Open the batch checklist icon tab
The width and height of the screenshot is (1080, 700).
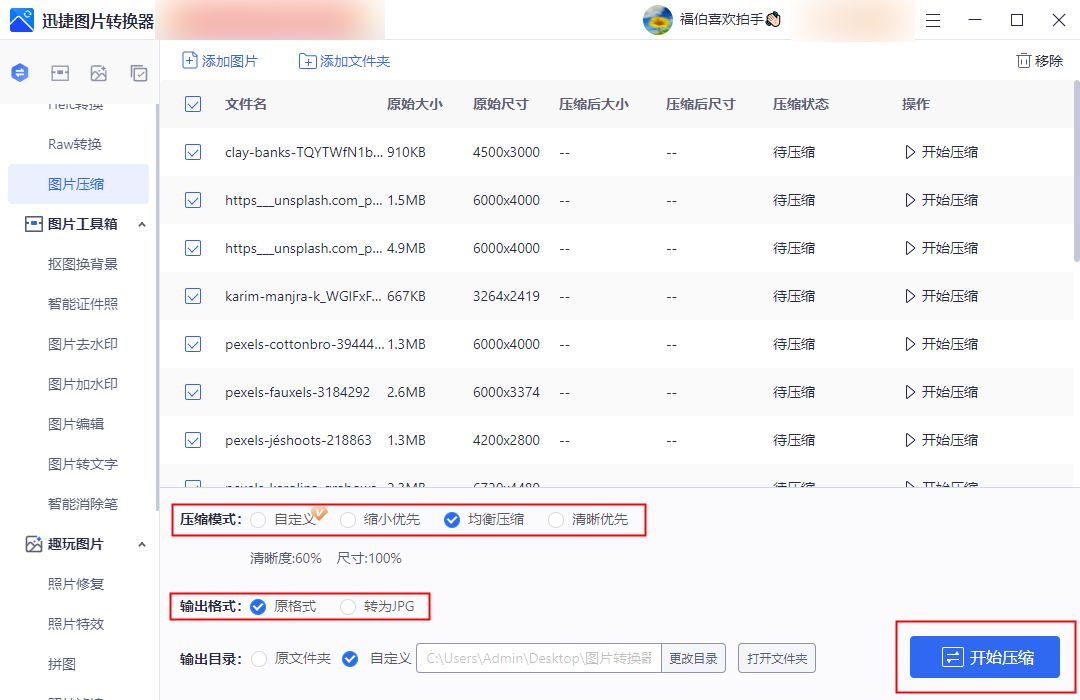click(139, 73)
